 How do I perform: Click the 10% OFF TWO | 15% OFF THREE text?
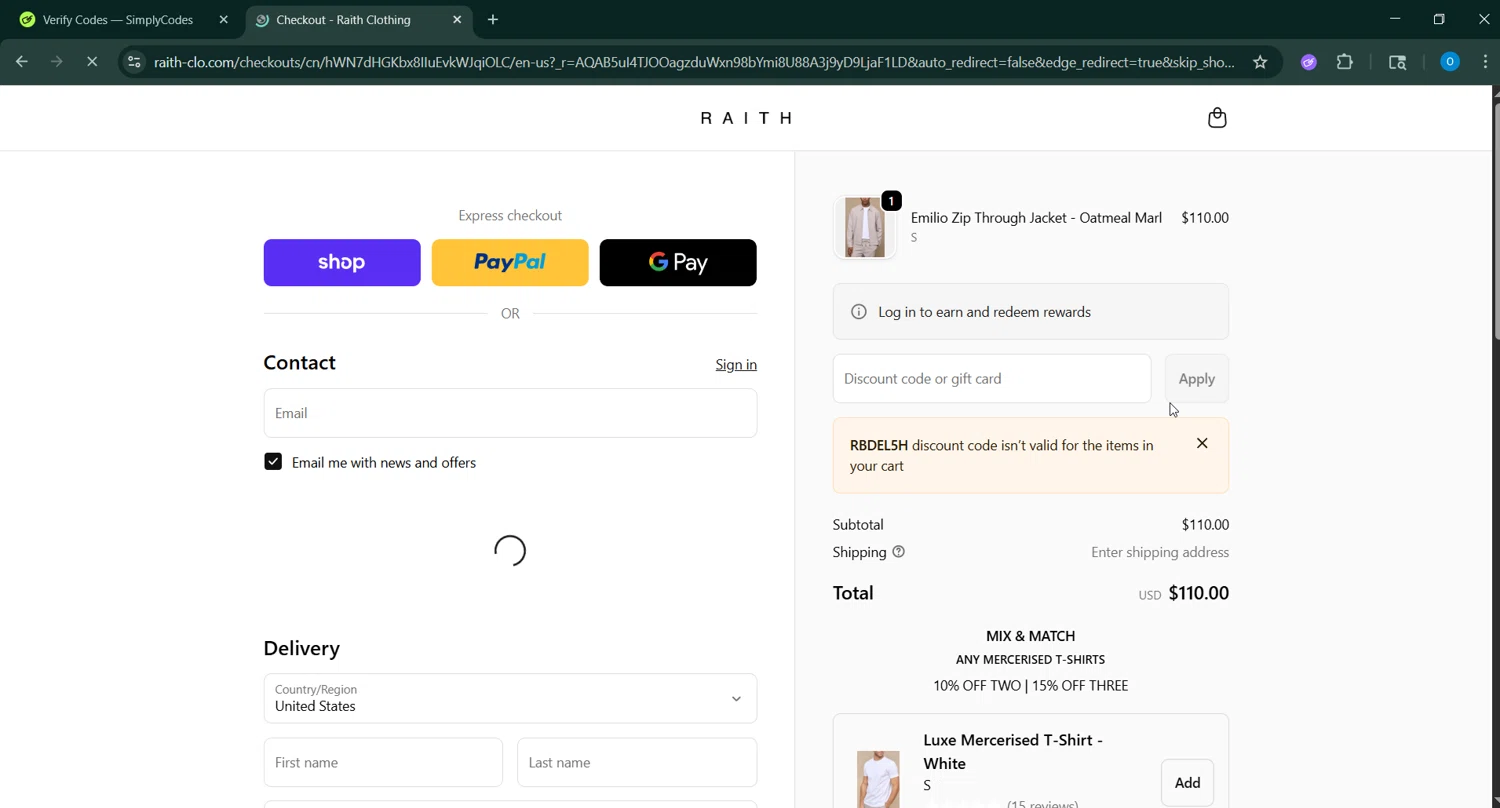[x=1030, y=686]
